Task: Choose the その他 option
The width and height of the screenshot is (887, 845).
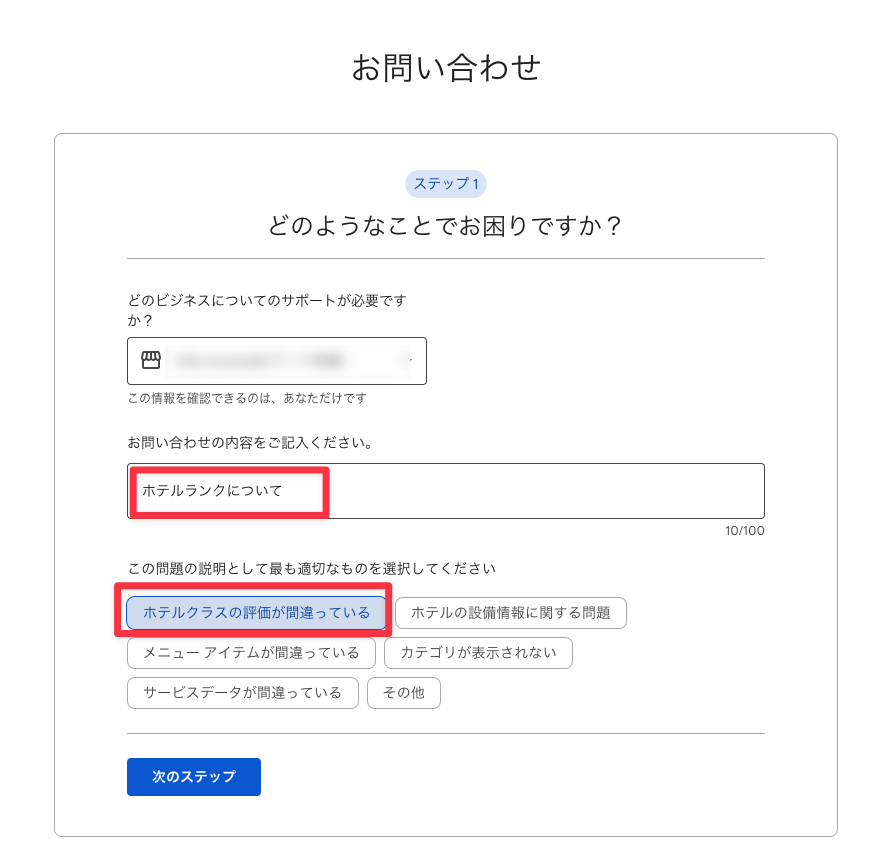Action: pos(403,693)
